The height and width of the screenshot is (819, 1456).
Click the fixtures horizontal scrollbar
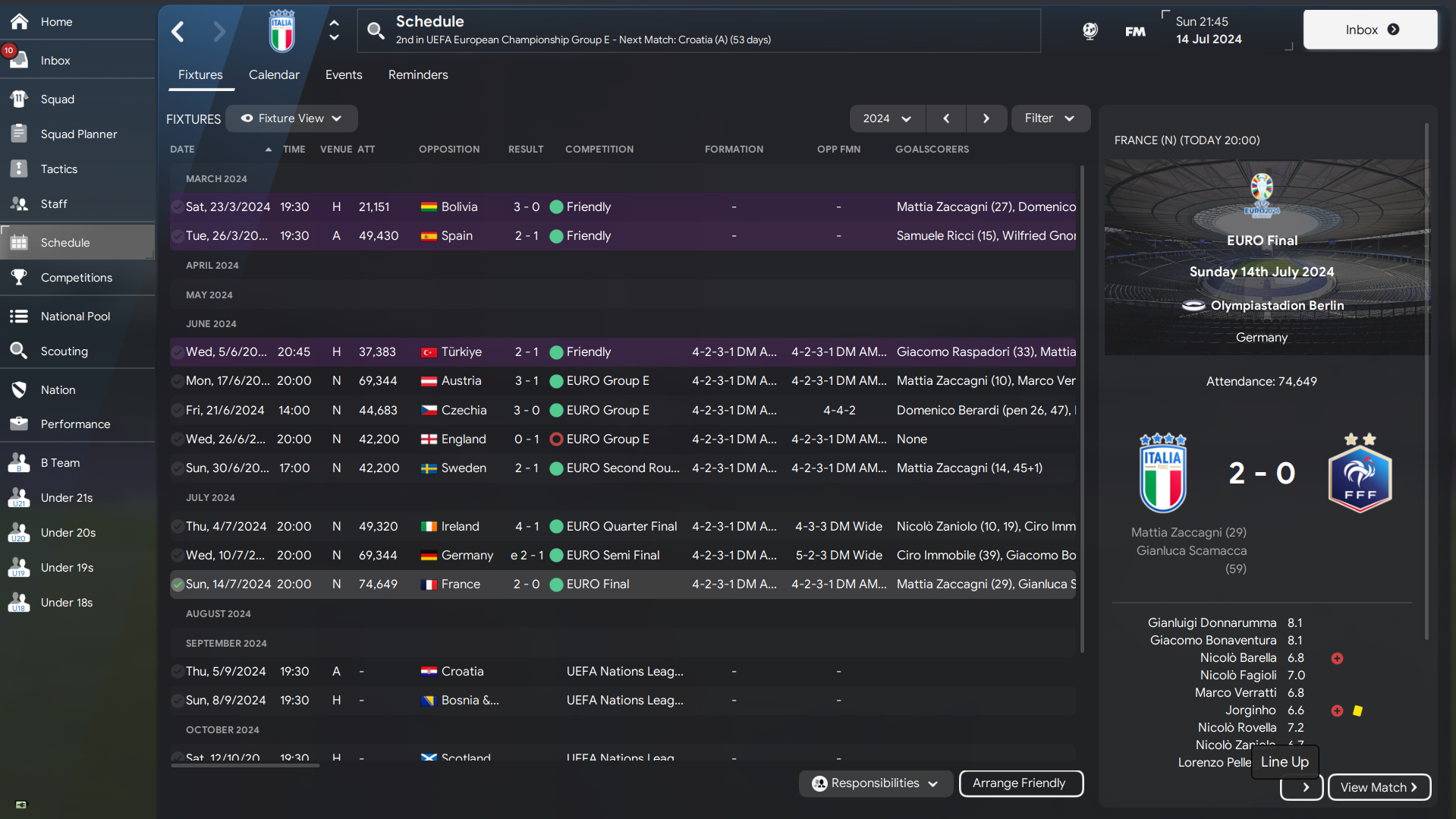tap(245, 765)
